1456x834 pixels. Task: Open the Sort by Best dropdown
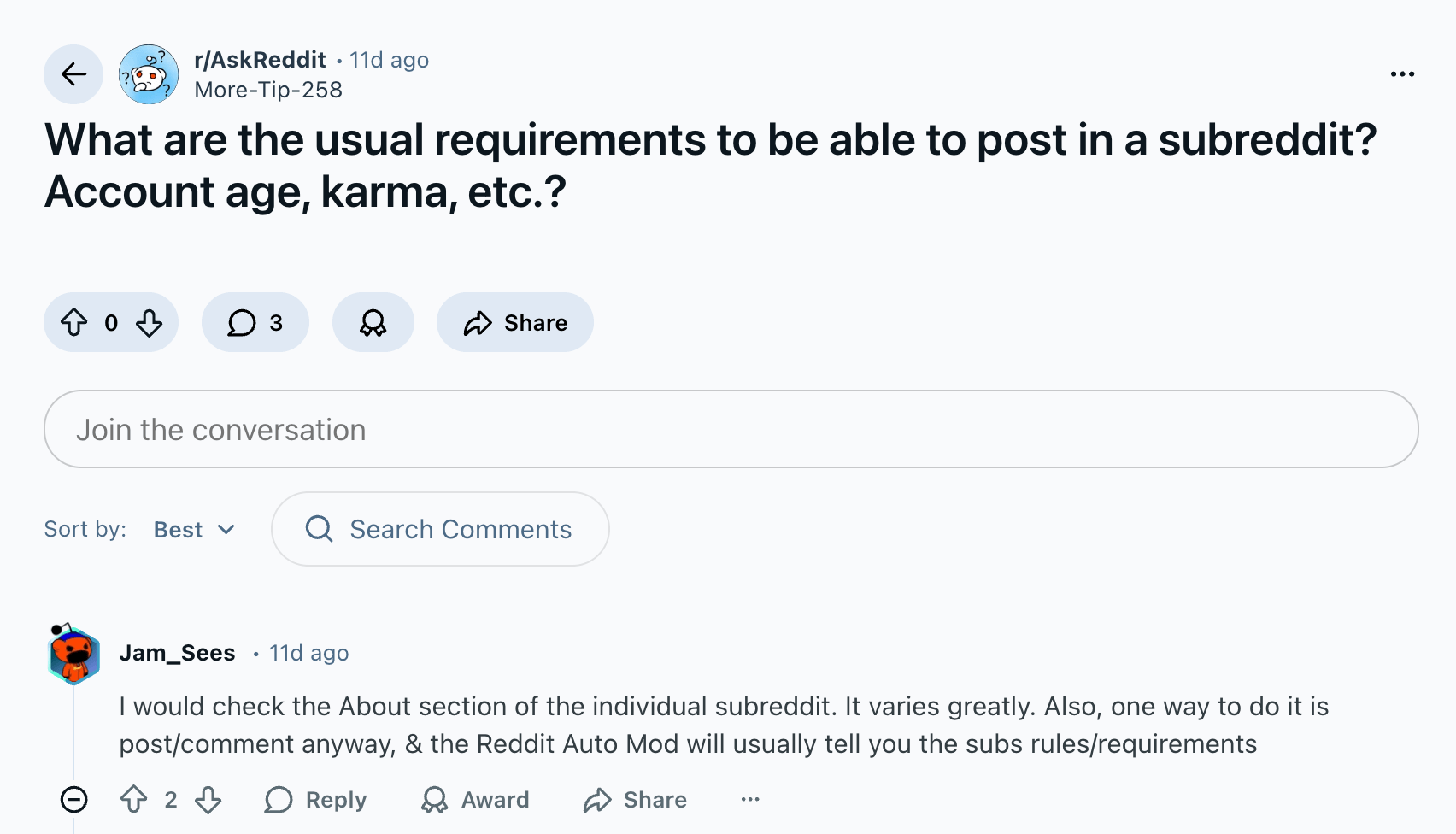tap(194, 529)
